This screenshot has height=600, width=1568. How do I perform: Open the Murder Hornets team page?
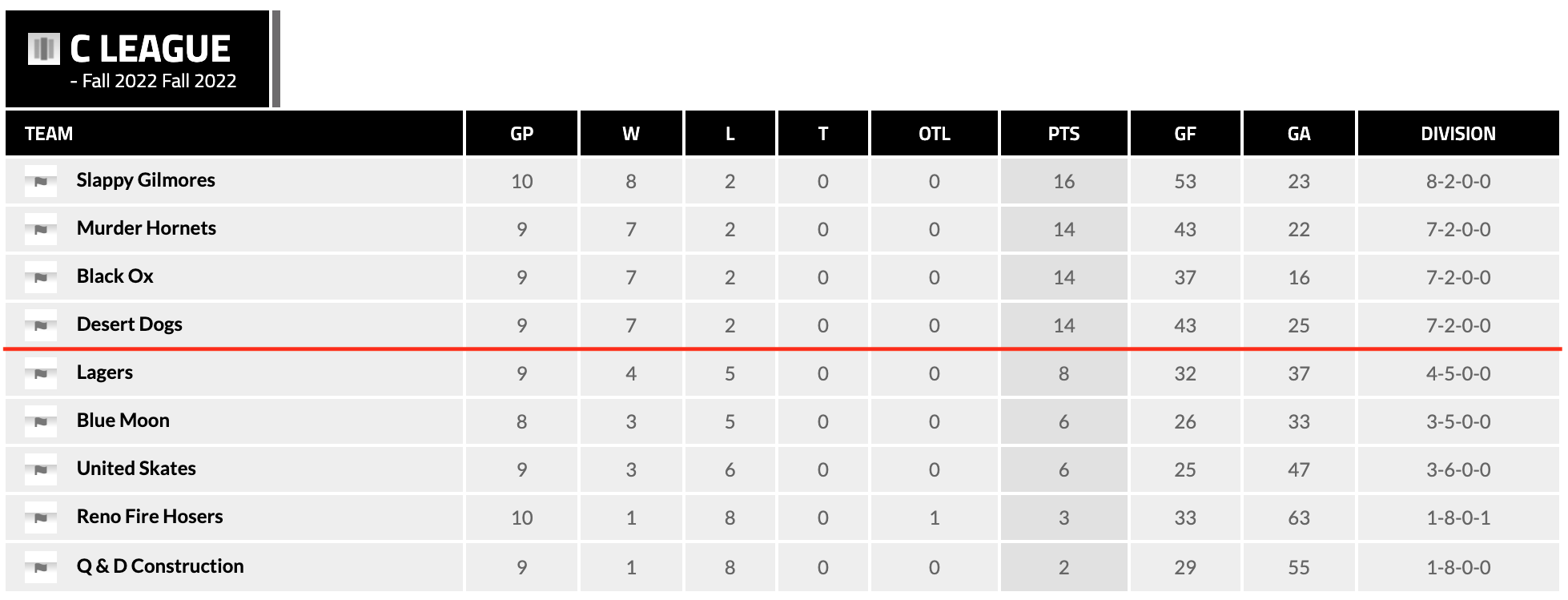147,228
